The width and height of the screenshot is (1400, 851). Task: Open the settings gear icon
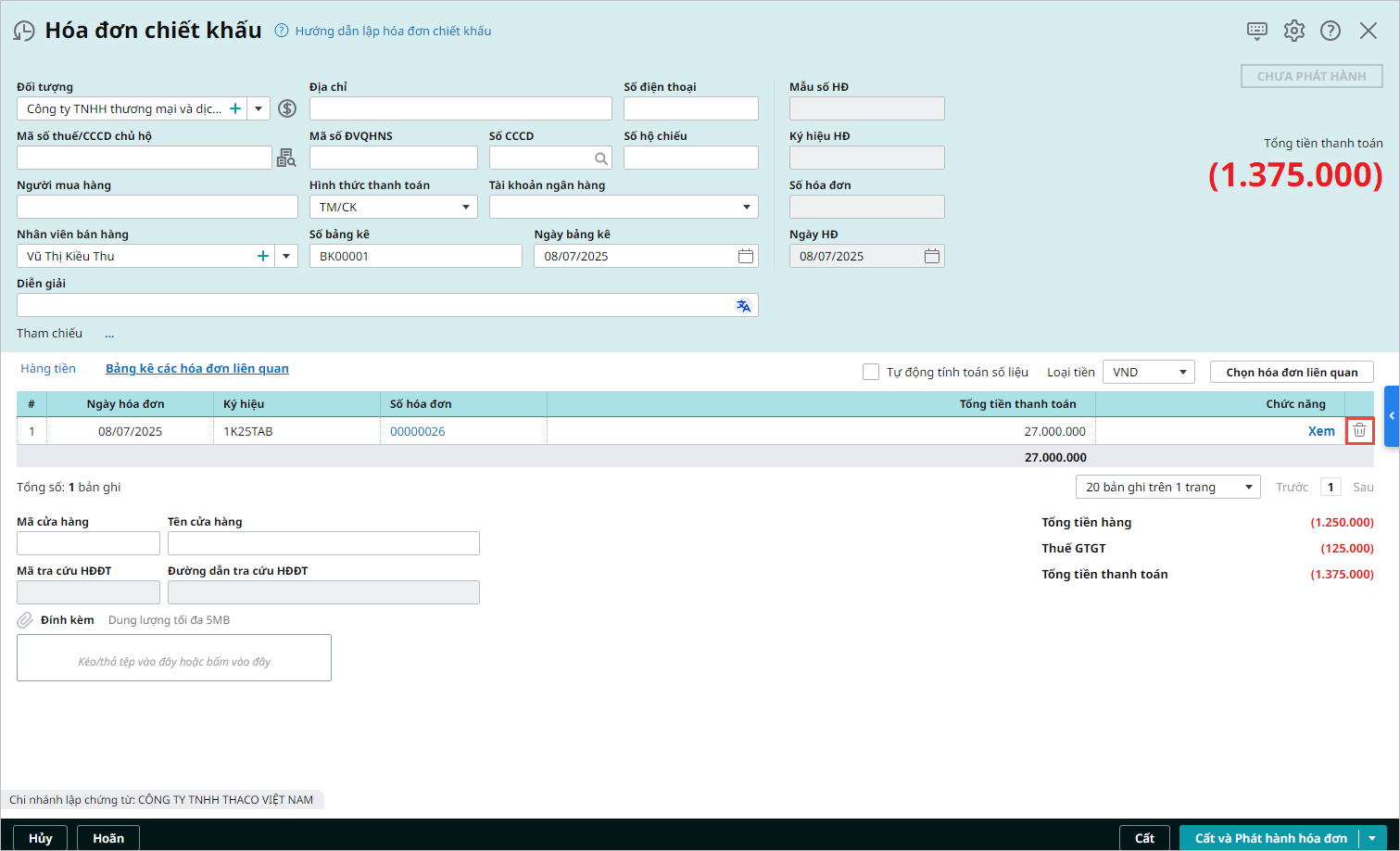pyautogui.click(x=1293, y=31)
